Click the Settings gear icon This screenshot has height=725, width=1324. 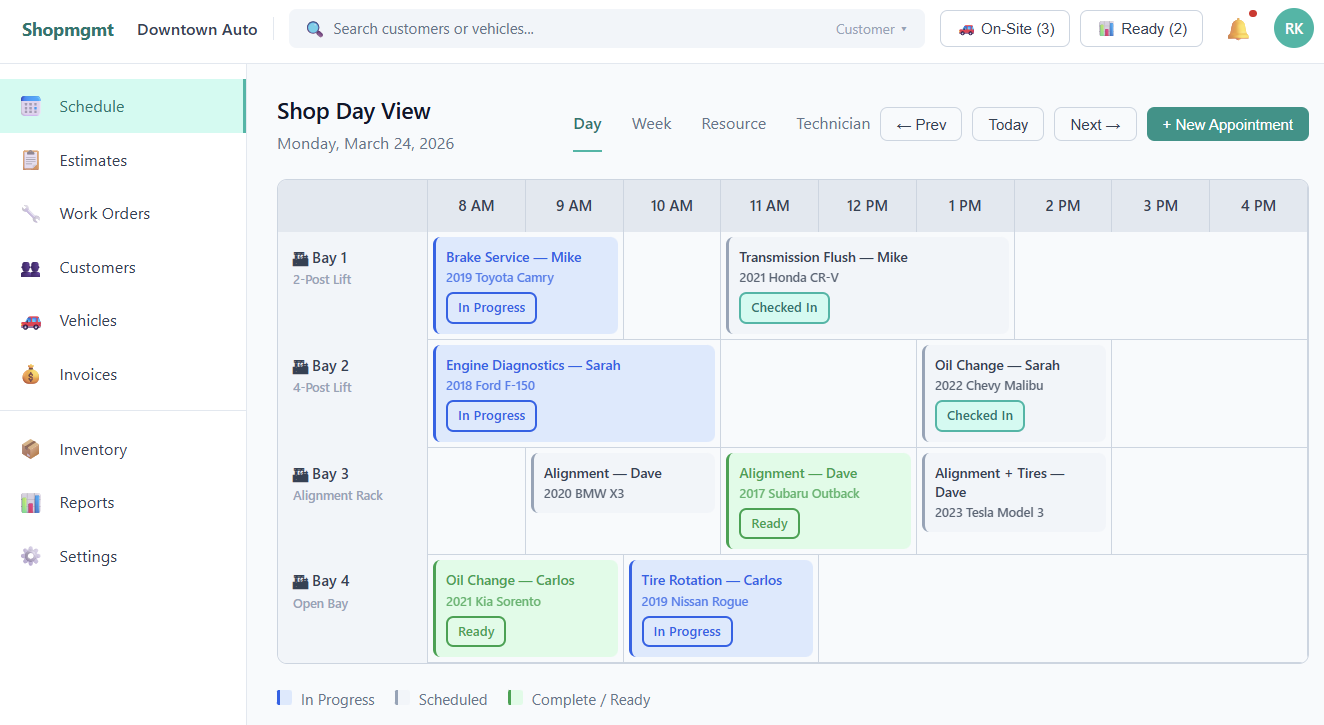pyautogui.click(x=31, y=557)
